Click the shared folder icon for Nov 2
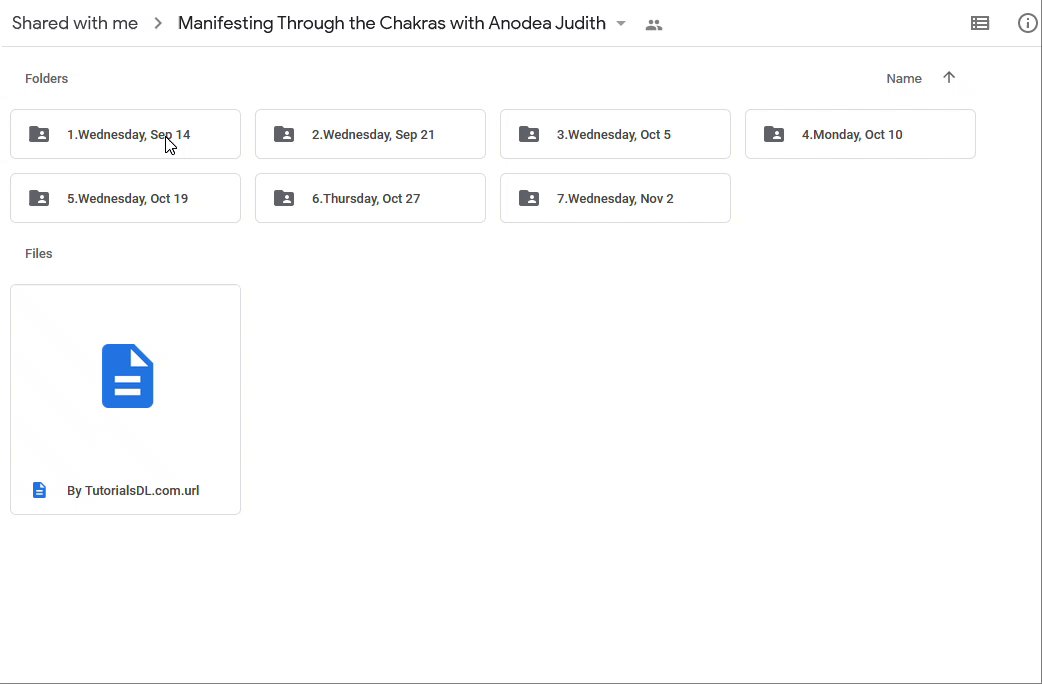Viewport: 1042px width, 684px height. (x=529, y=198)
